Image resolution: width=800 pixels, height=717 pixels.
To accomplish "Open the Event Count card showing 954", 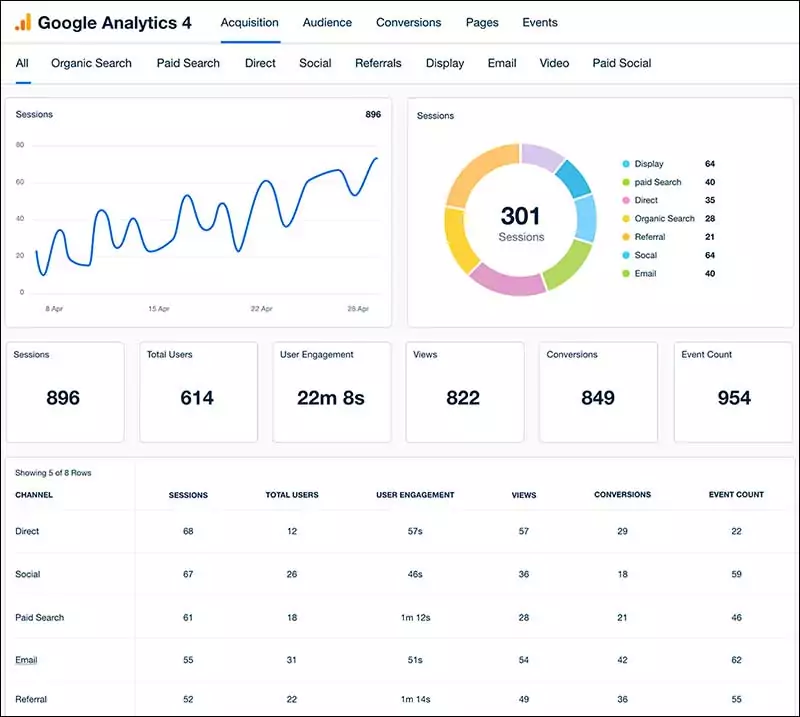I will [x=733, y=391].
